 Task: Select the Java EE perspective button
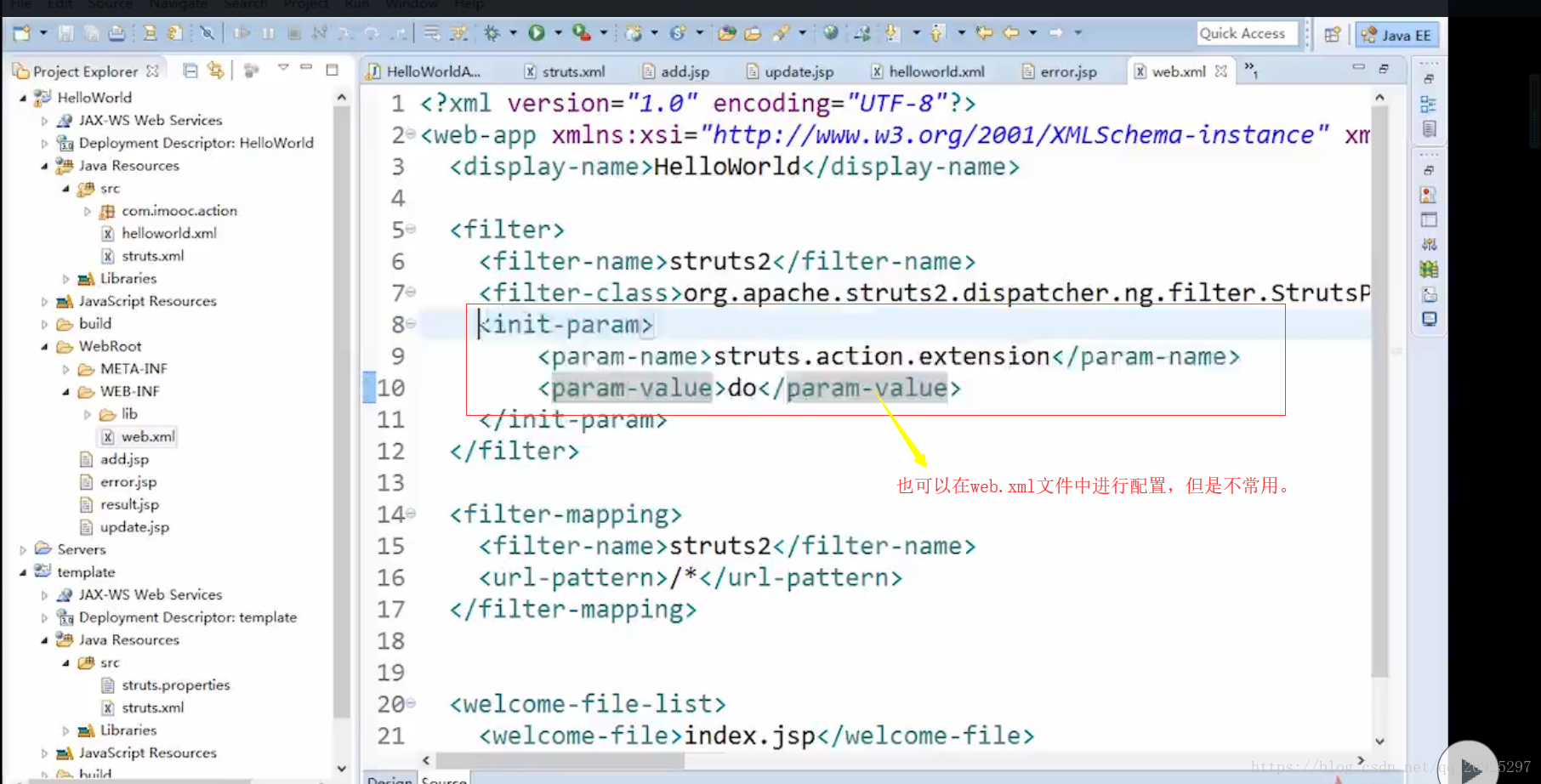pyautogui.click(x=1397, y=35)
